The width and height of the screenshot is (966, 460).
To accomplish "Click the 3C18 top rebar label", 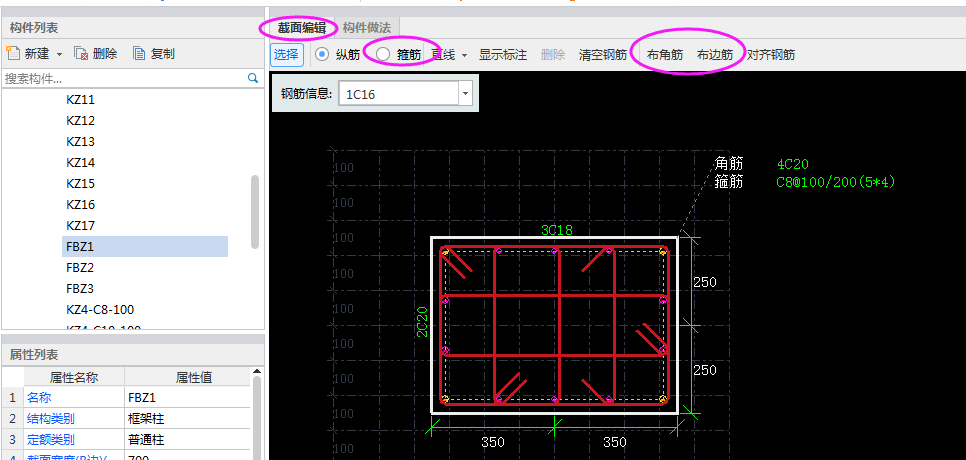I will (557, 230).
